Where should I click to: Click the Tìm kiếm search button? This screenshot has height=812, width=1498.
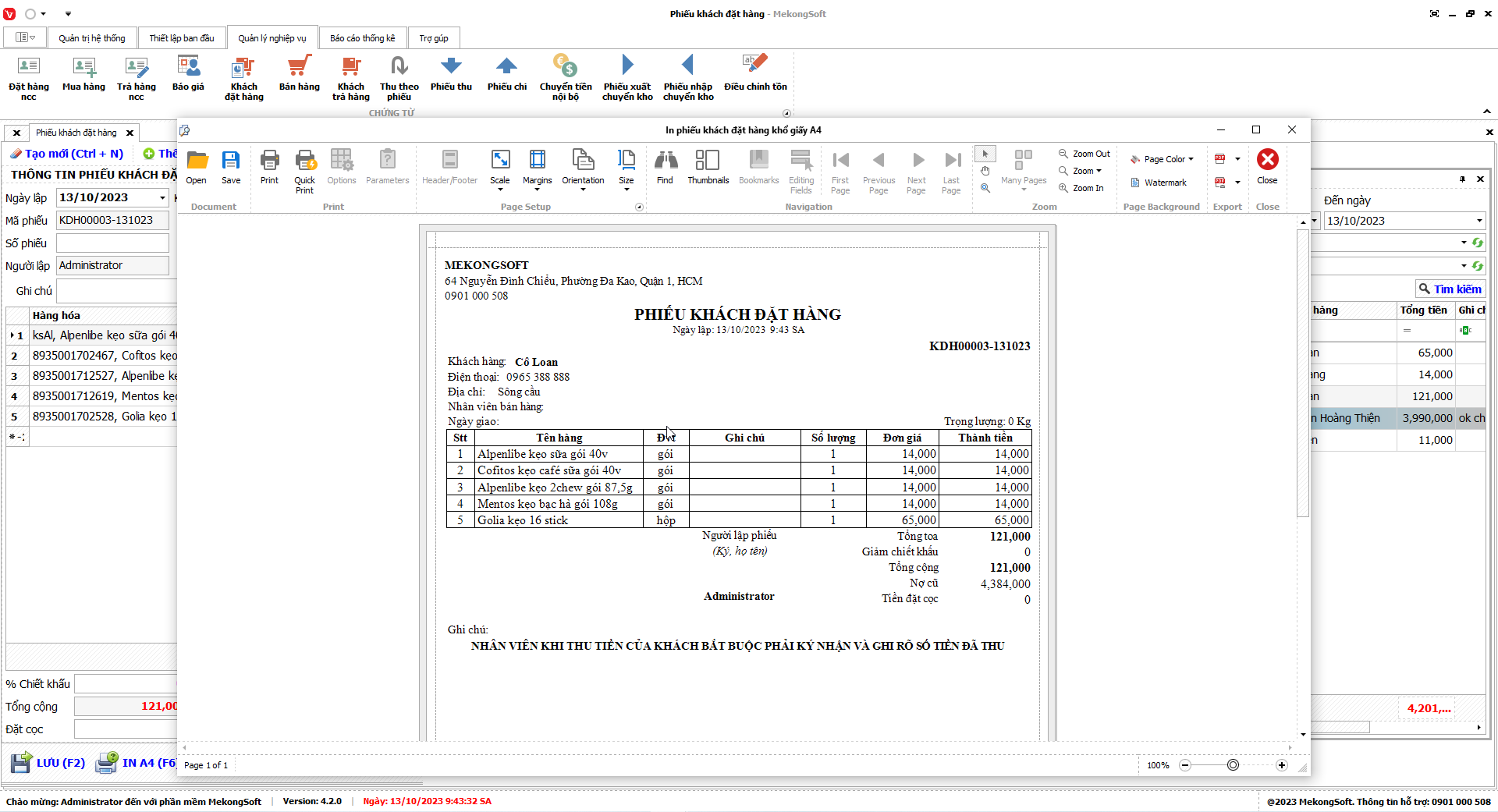[x=1450, y=289]
